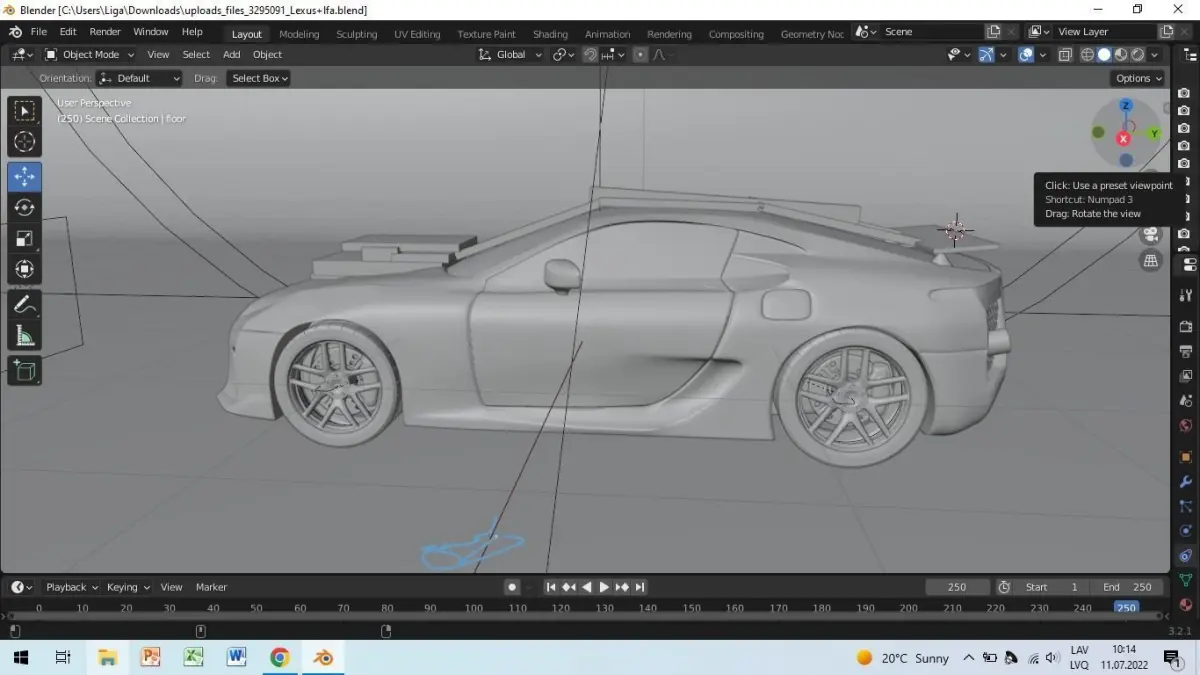
Task: Open the Tool properties tab
Action: pyautogui.click(x=1186, y=295)
